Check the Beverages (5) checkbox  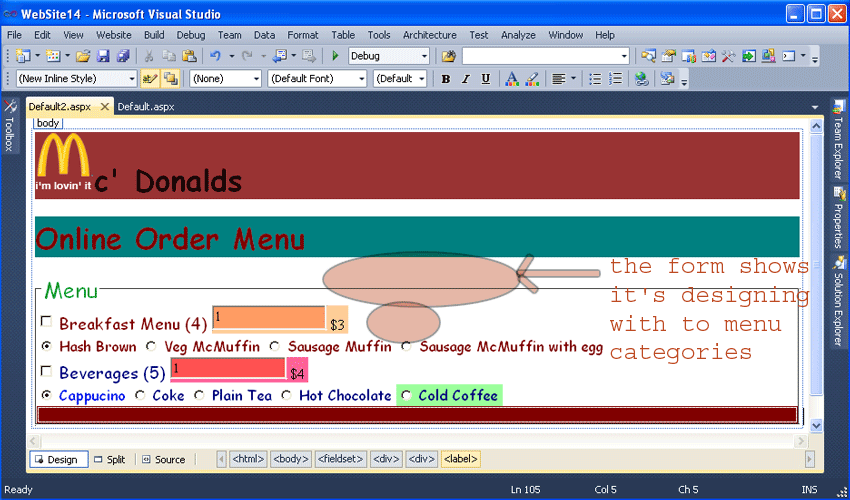tap(47, 371)
